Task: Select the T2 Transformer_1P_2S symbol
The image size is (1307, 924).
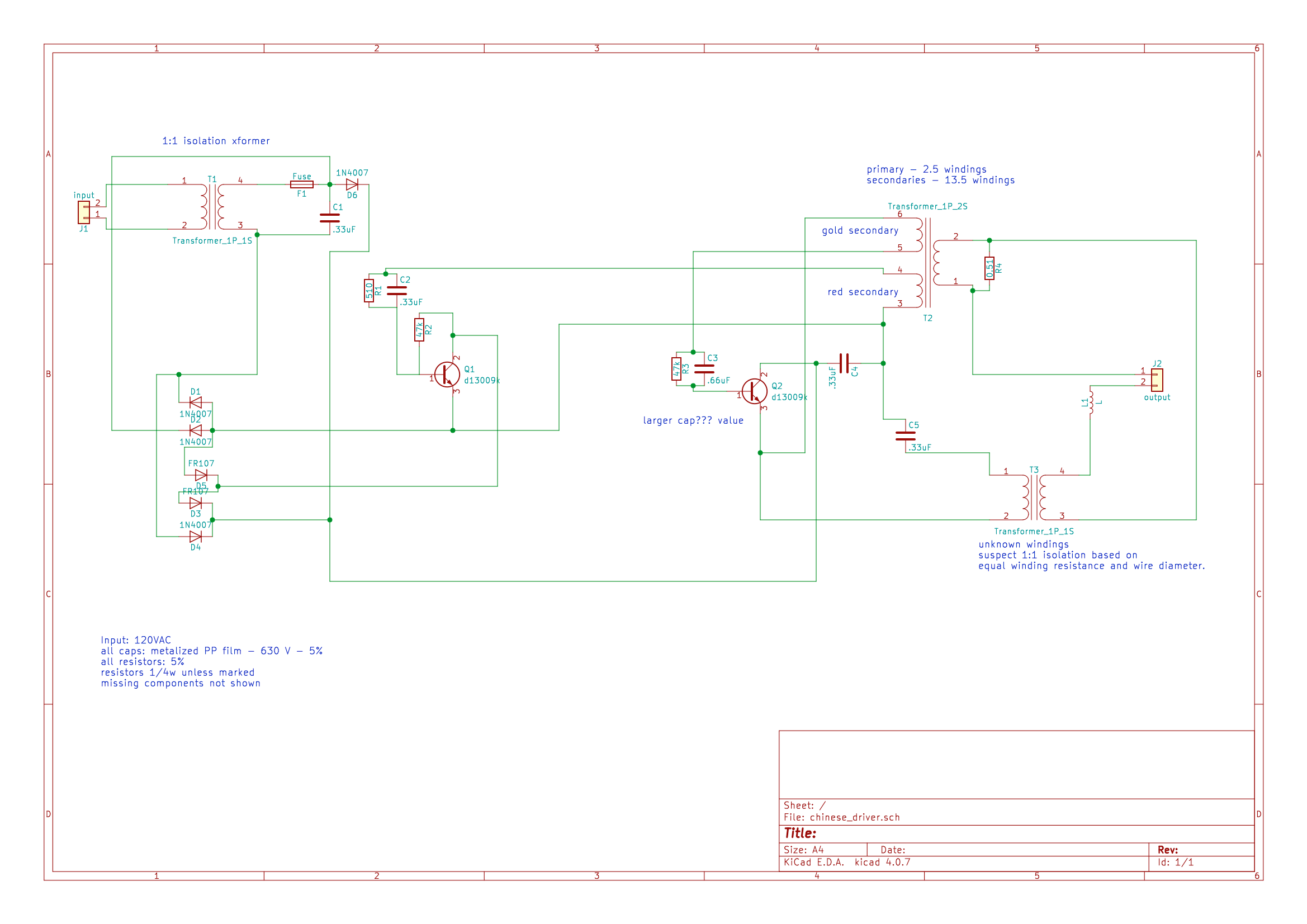Action: [928, 263]
